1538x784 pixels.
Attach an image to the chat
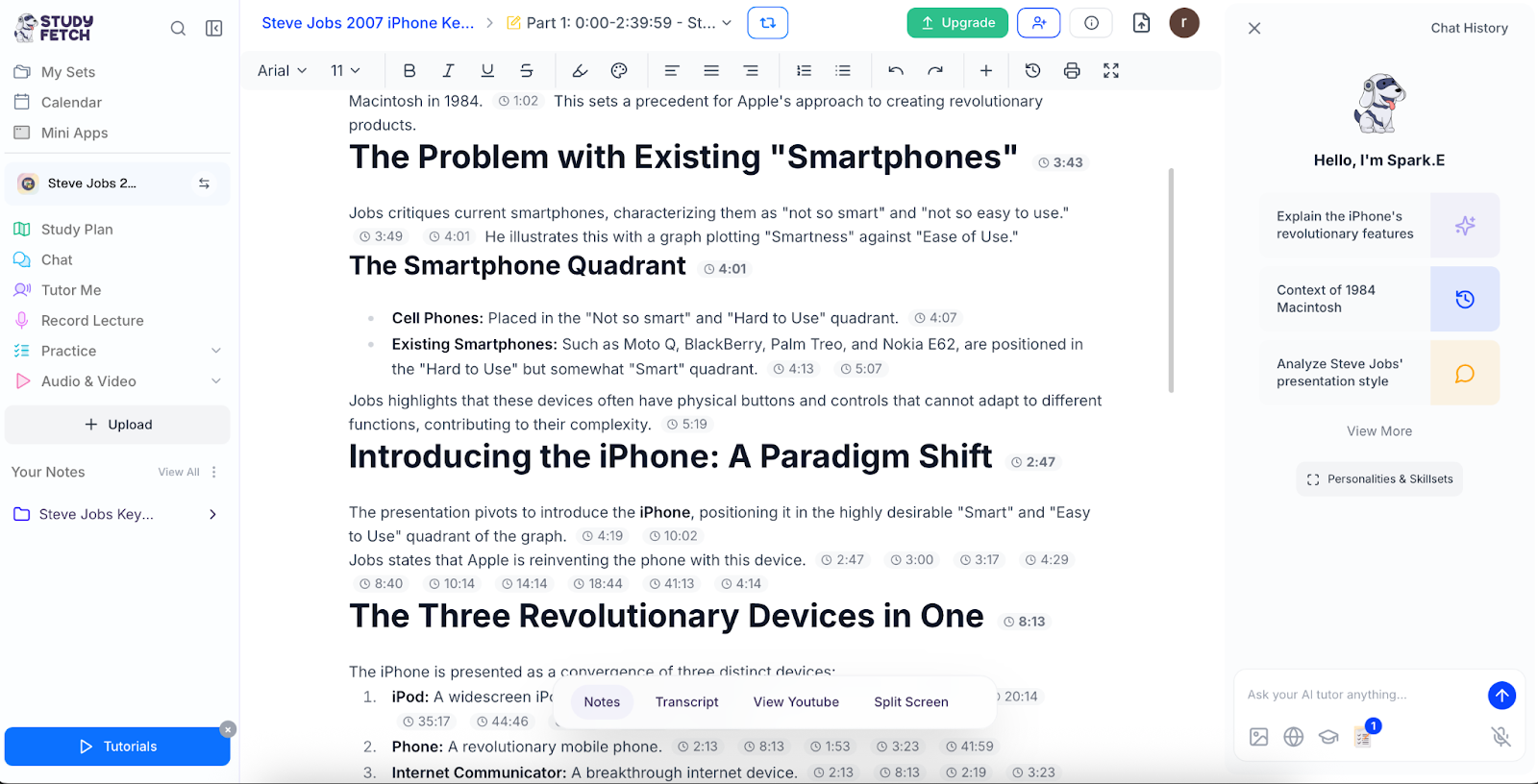pyautogui.click(x=1259, y=737)
